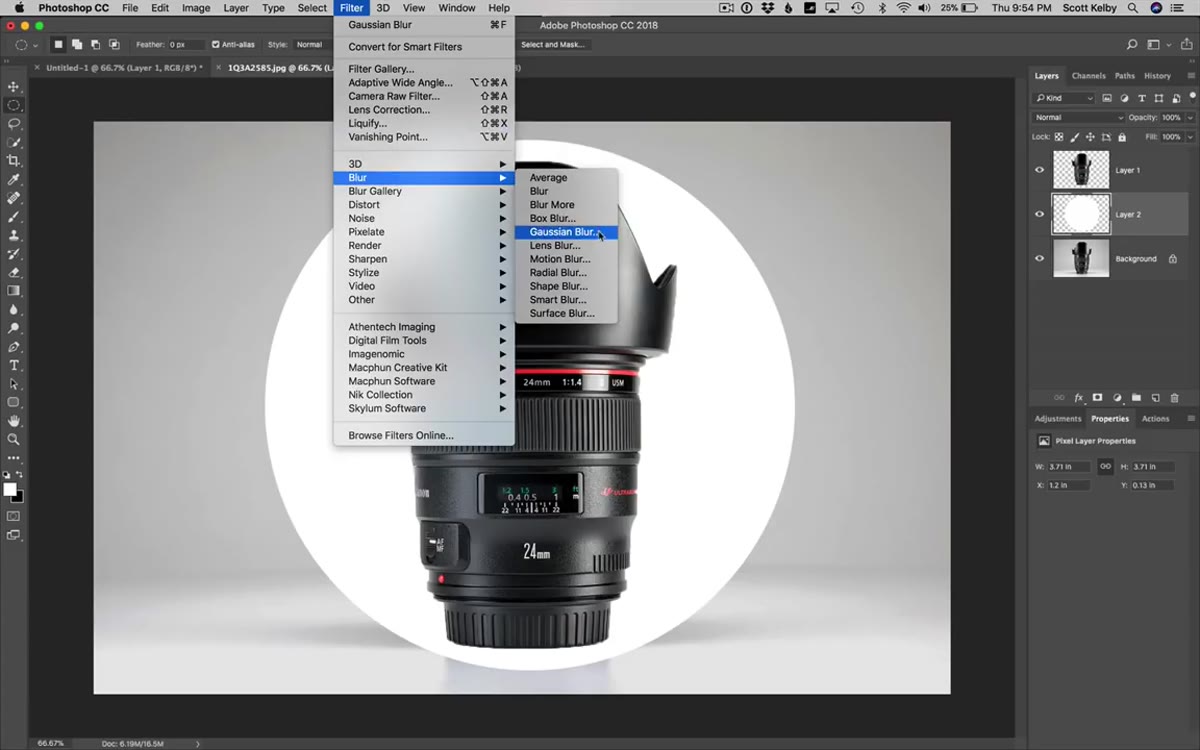1200x750 pixels.
Task: Hide Layer 1 with eye icon
Action: pyautogui.click(x=1040, y=170)
